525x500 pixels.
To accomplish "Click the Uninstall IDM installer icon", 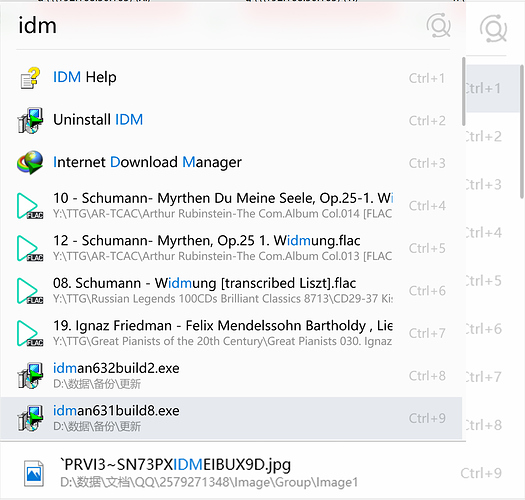I will 30,120.
